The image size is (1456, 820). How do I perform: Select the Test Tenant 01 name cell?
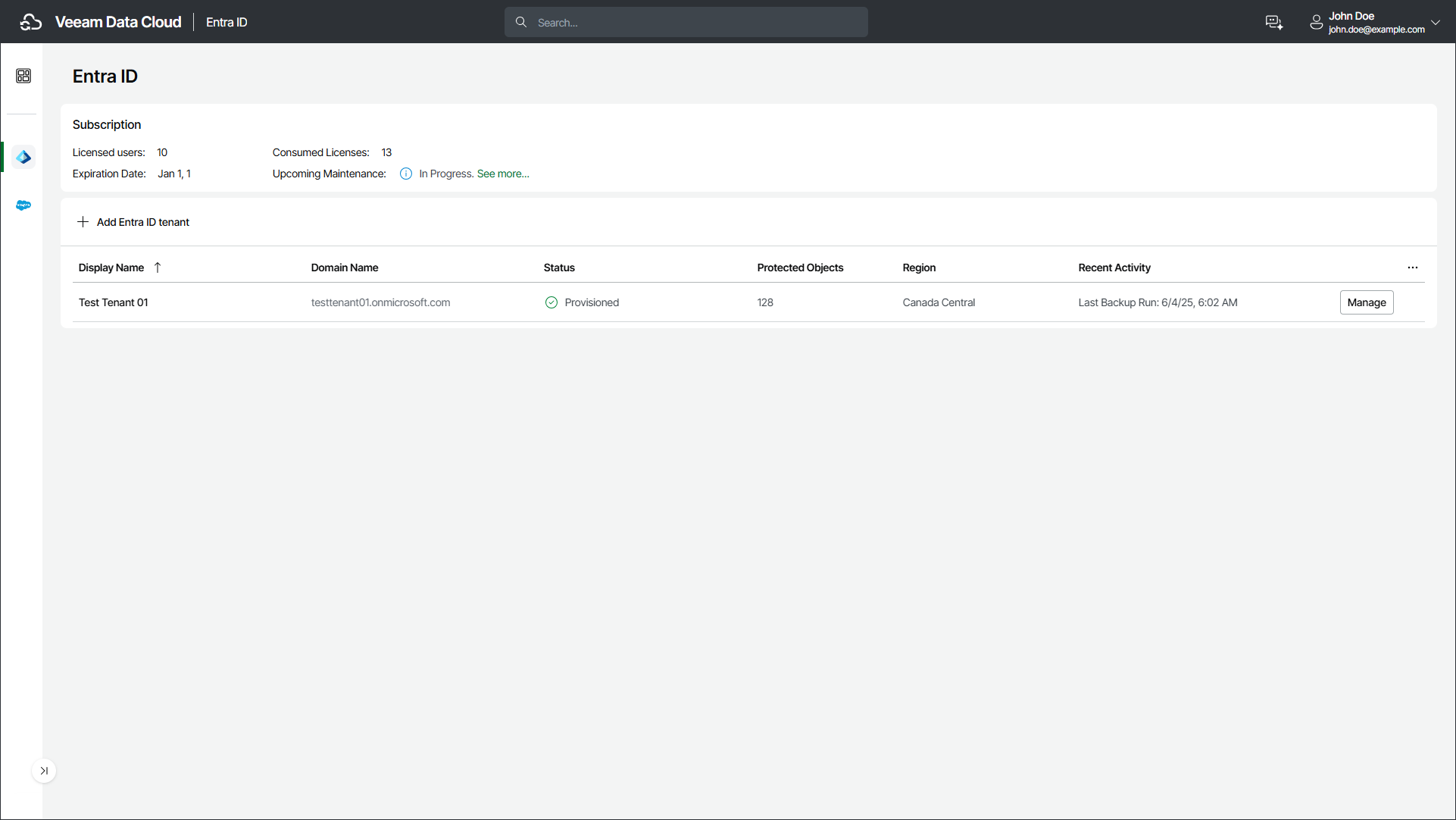pos(114,302)
